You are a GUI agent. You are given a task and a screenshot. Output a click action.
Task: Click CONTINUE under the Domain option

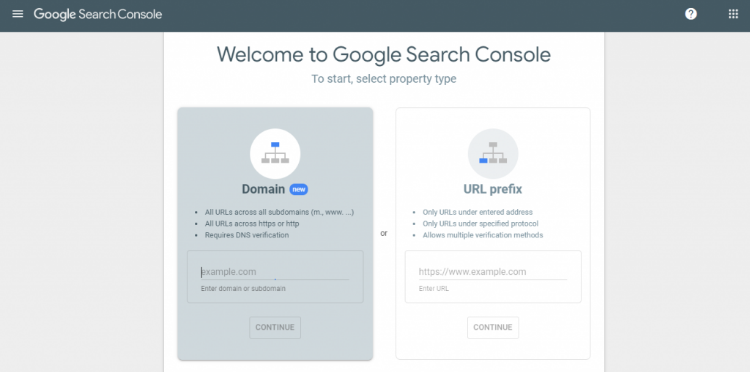pos(275,328)
